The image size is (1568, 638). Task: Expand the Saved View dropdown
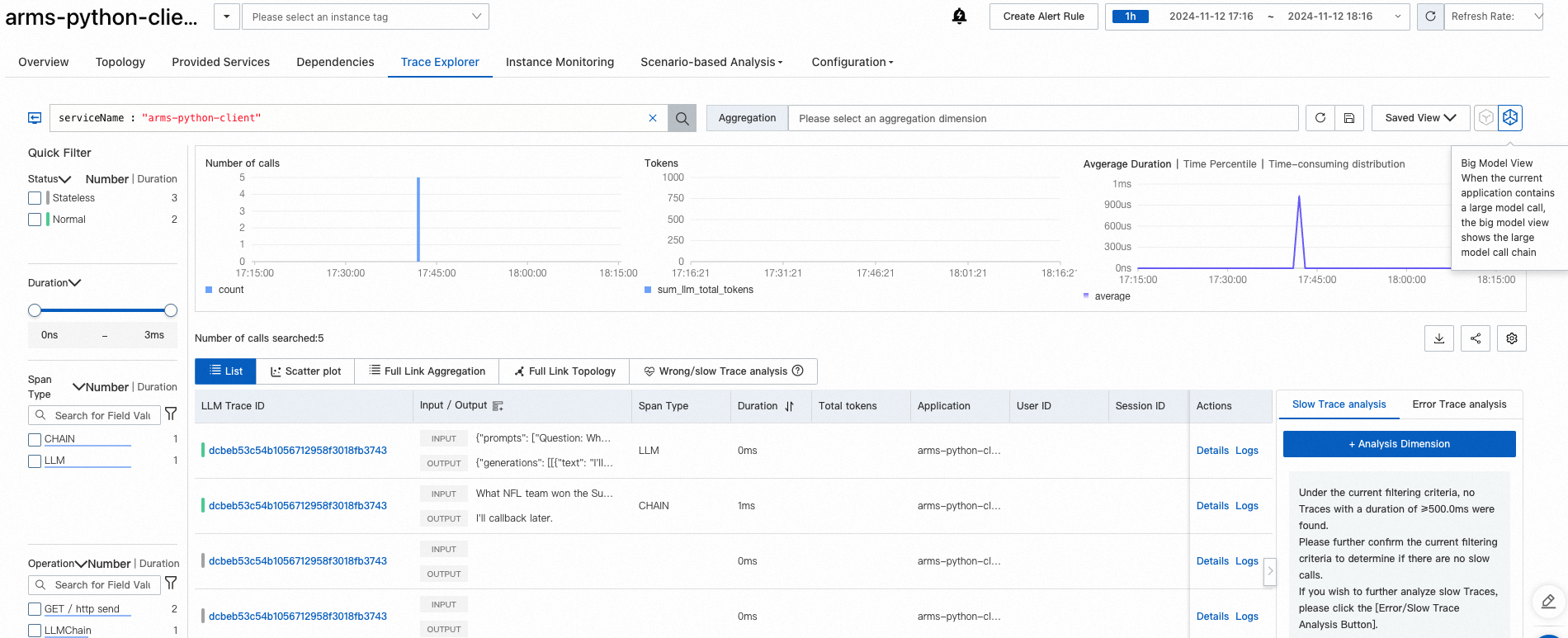point(1420,118)
